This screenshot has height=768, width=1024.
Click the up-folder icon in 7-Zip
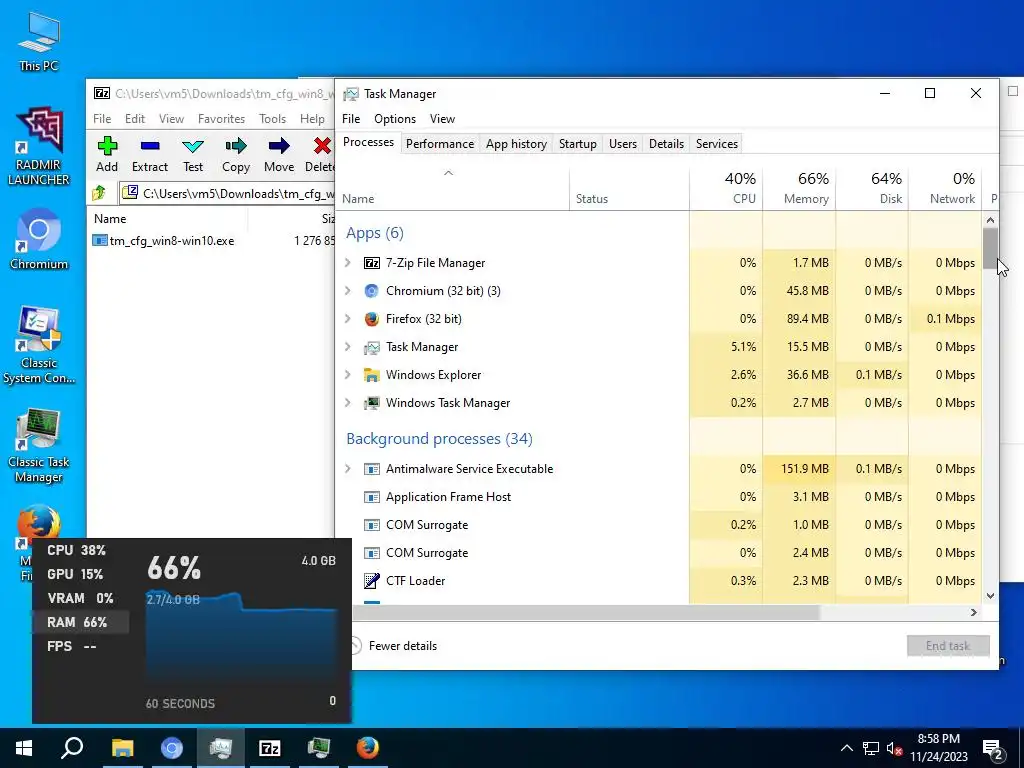click(x=99, y=193)
